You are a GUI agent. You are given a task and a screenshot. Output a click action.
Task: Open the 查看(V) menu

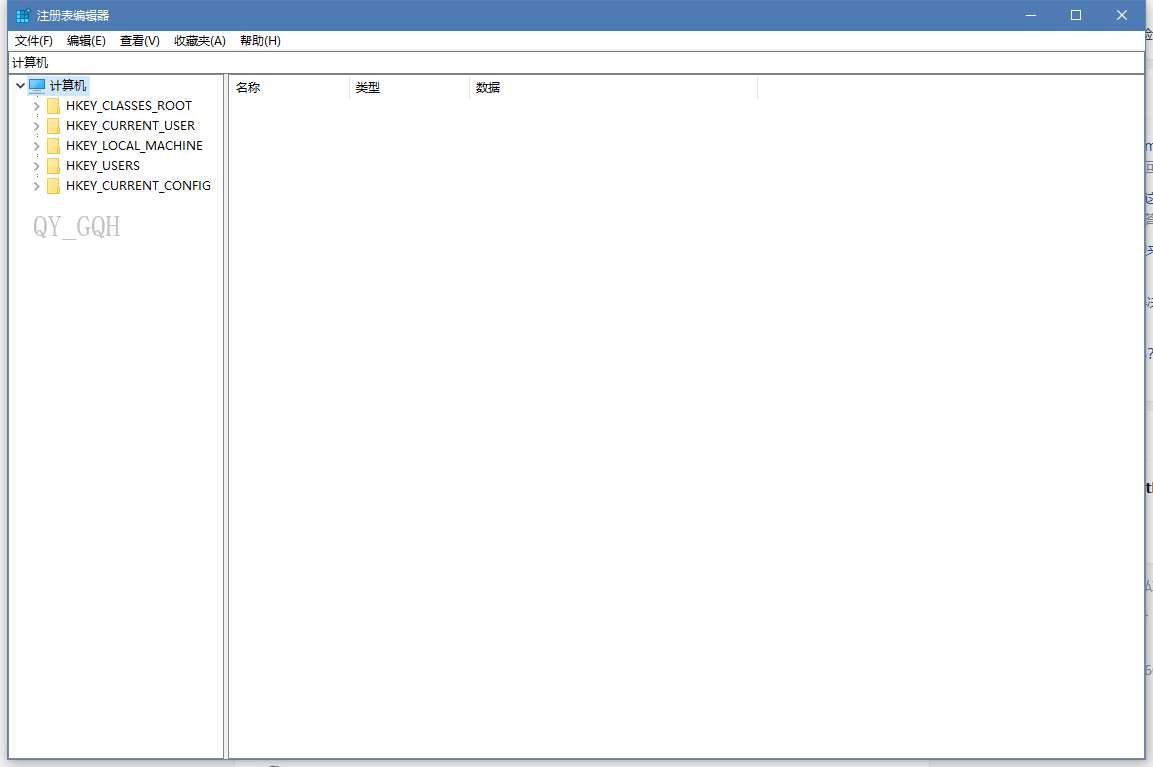tap(140, 40)
